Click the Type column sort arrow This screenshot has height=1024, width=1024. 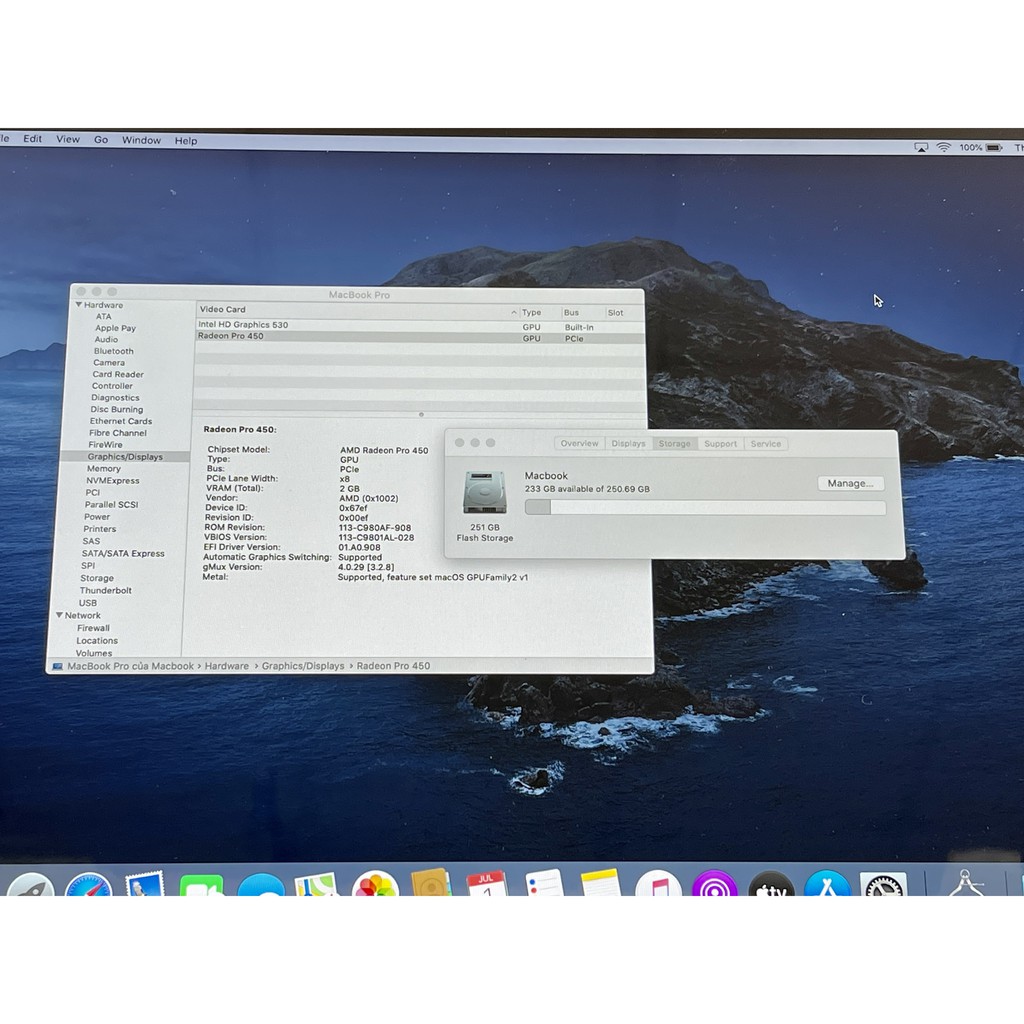[x=514, y=312]
